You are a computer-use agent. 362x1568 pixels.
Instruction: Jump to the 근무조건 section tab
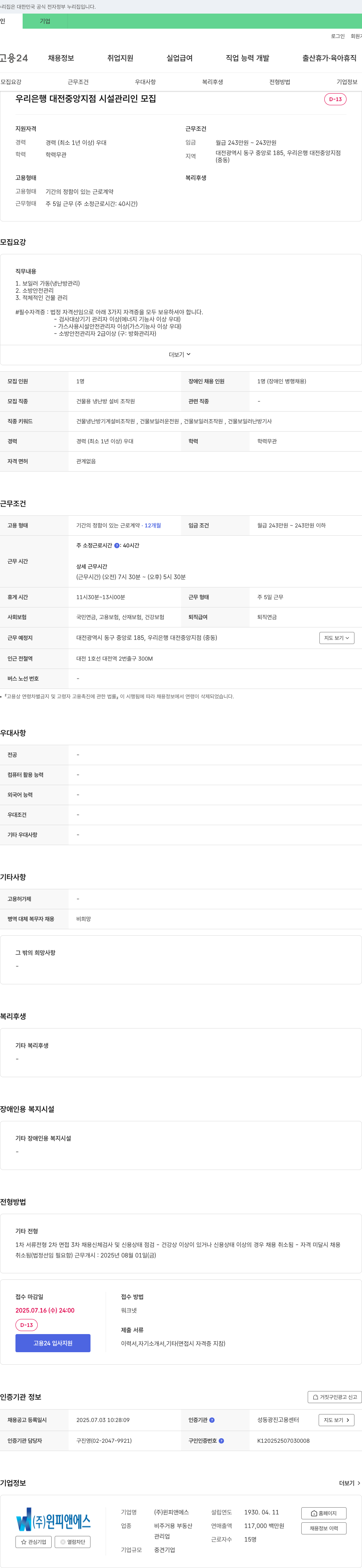pos(78,82)
